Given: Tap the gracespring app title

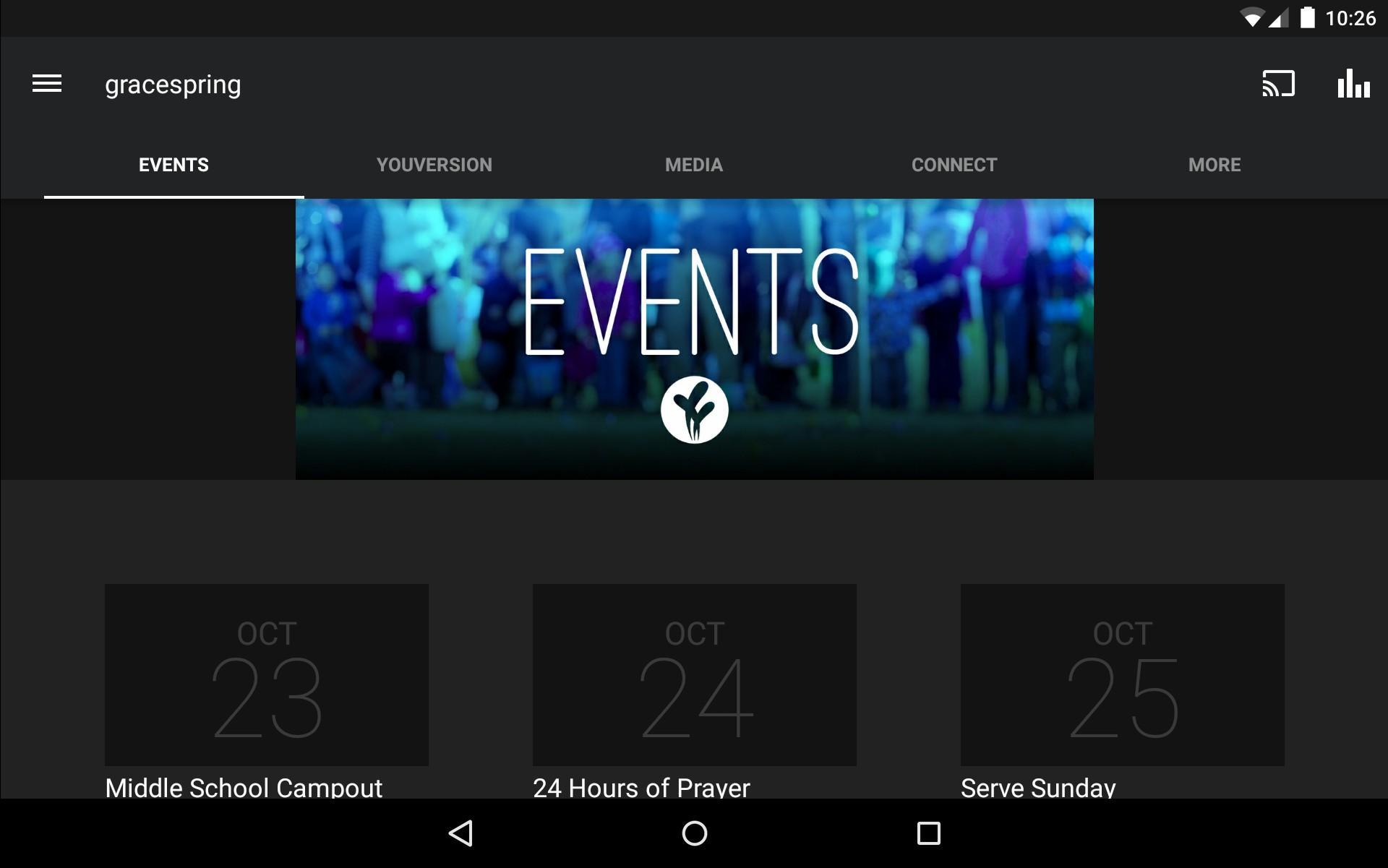Looking at the screenshot, I should tap(173, 85).
